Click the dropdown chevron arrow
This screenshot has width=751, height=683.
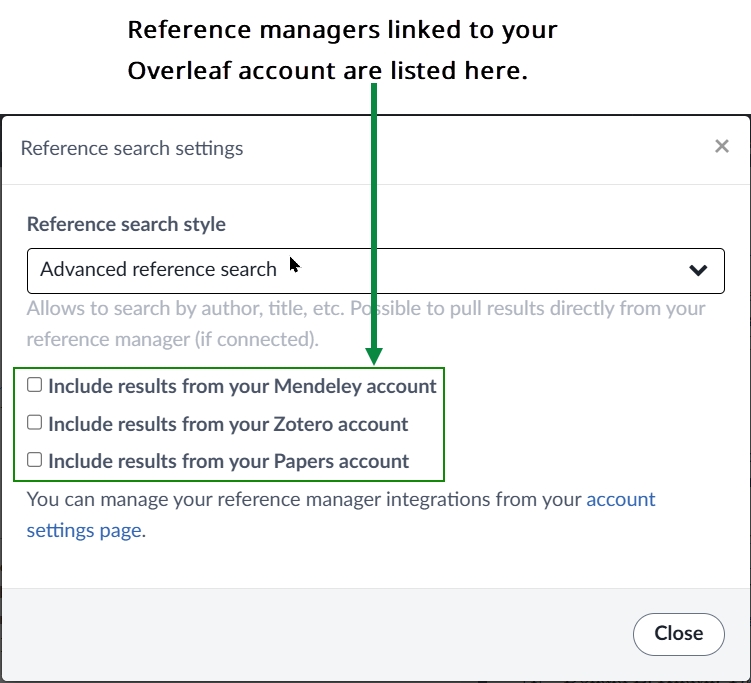(698, 270)
